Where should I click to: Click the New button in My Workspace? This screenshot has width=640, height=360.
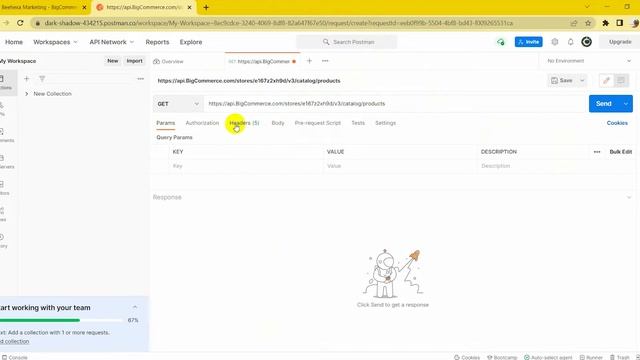(x=113, y=61)
